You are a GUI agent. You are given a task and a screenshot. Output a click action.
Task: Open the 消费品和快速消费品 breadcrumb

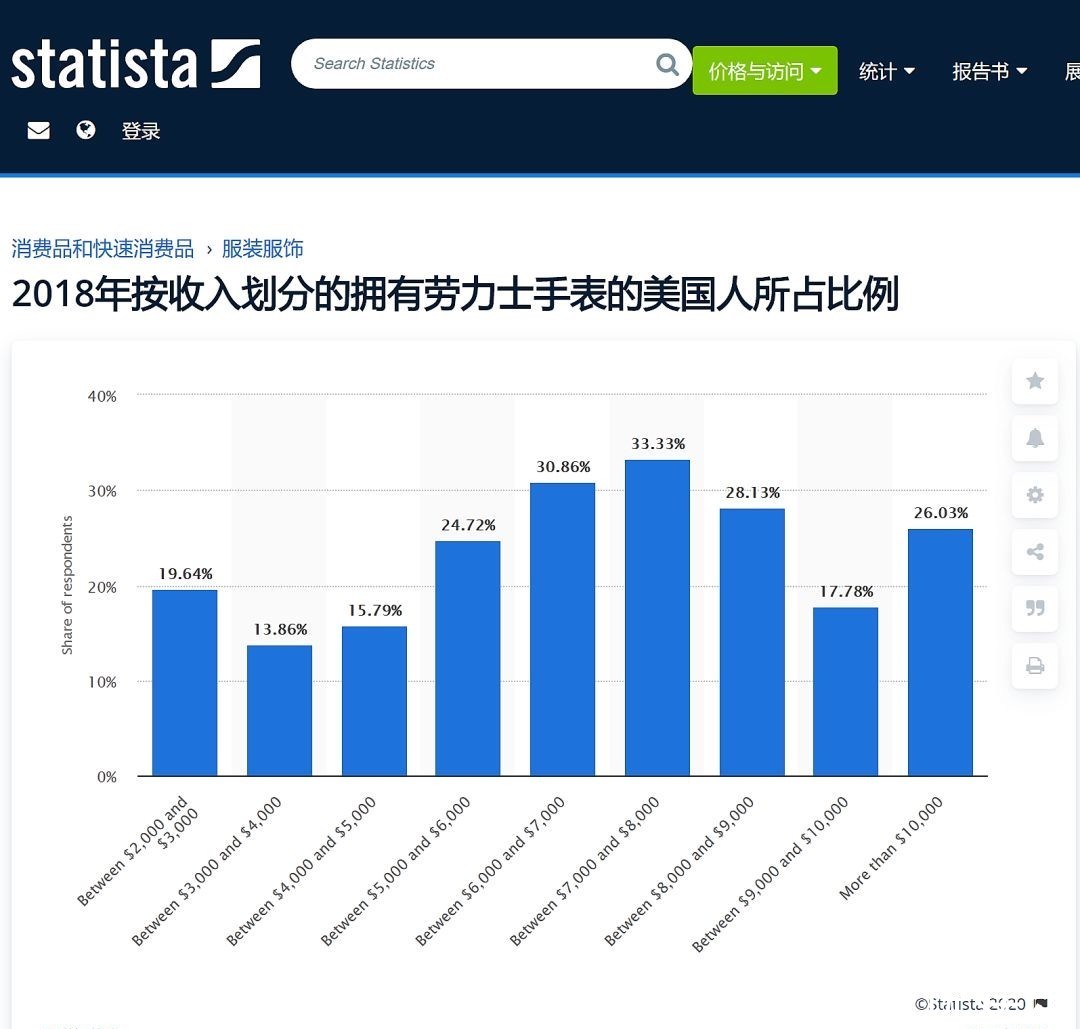(x=103, y=249)
